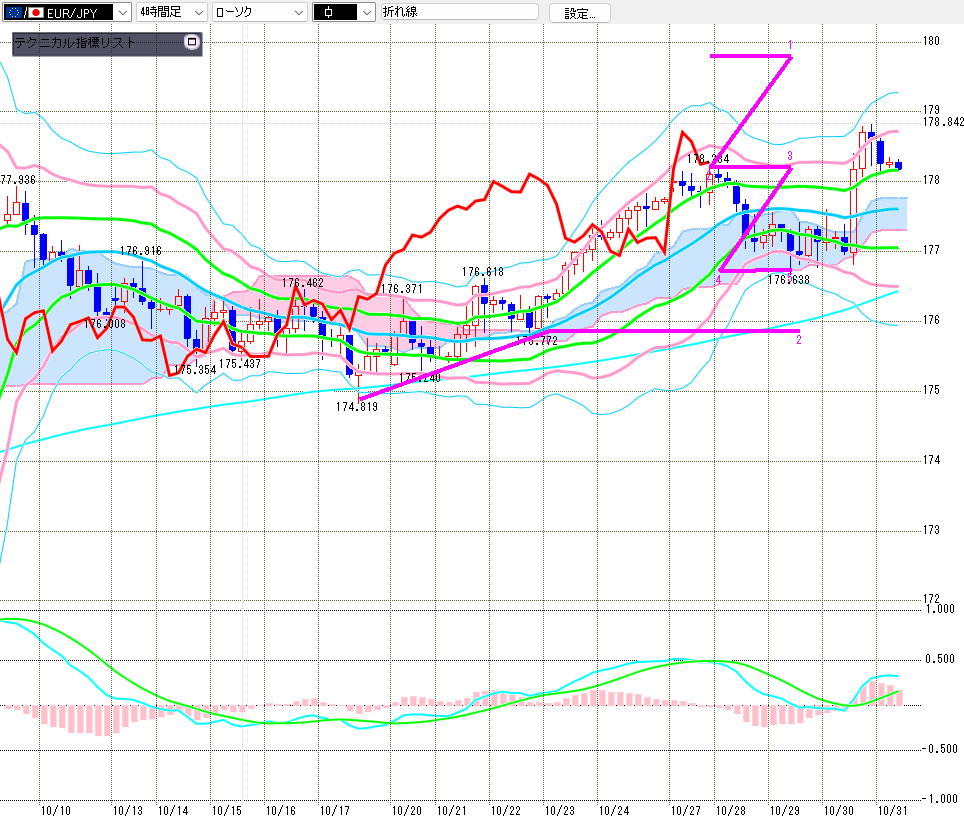Click the magenta marker labeled 4
This screenshot has width=964, height=820.
click(x=718, y=281)
